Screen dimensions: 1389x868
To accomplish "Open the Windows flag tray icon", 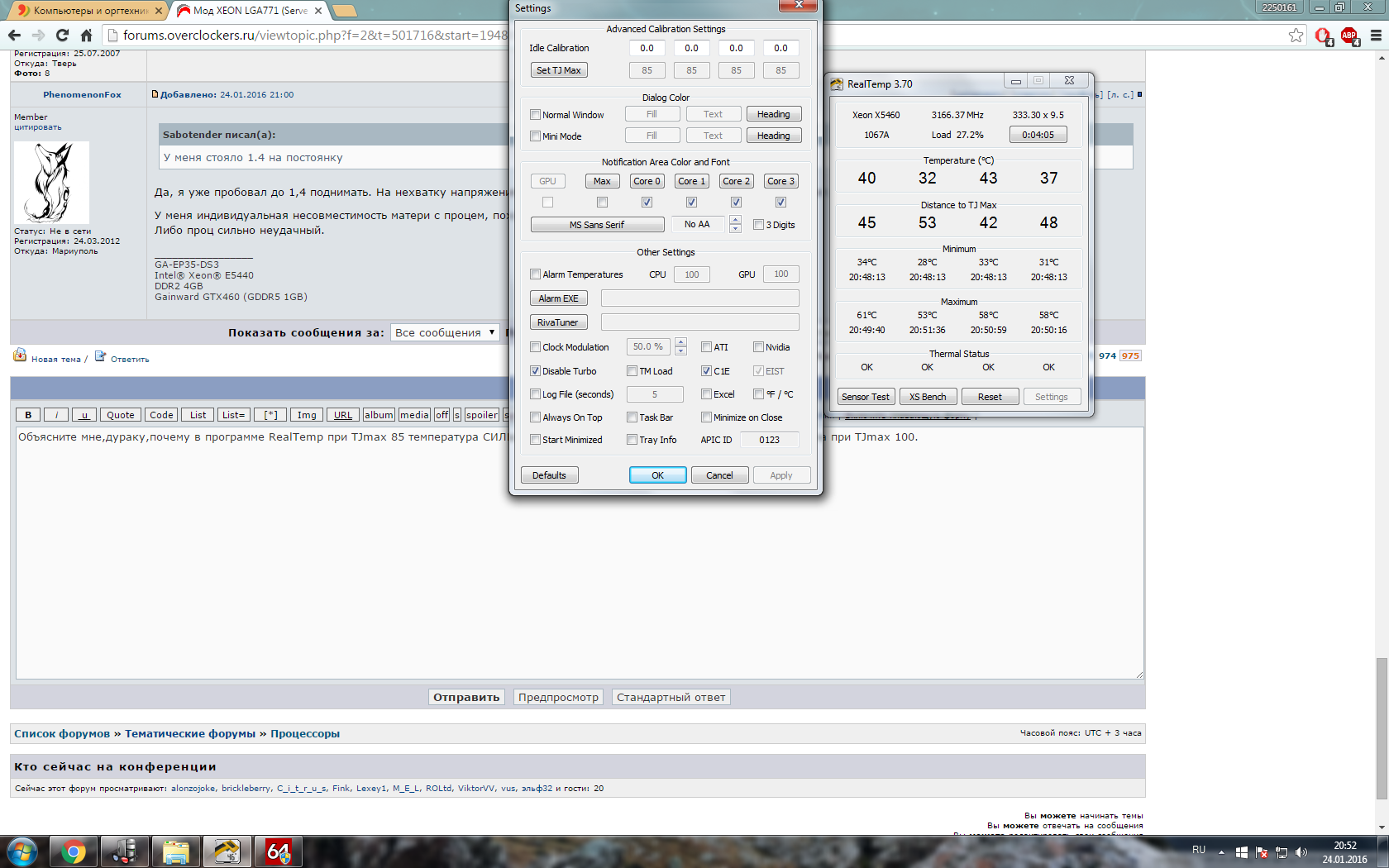I will pyautogui.click(x=1242, y=851).
